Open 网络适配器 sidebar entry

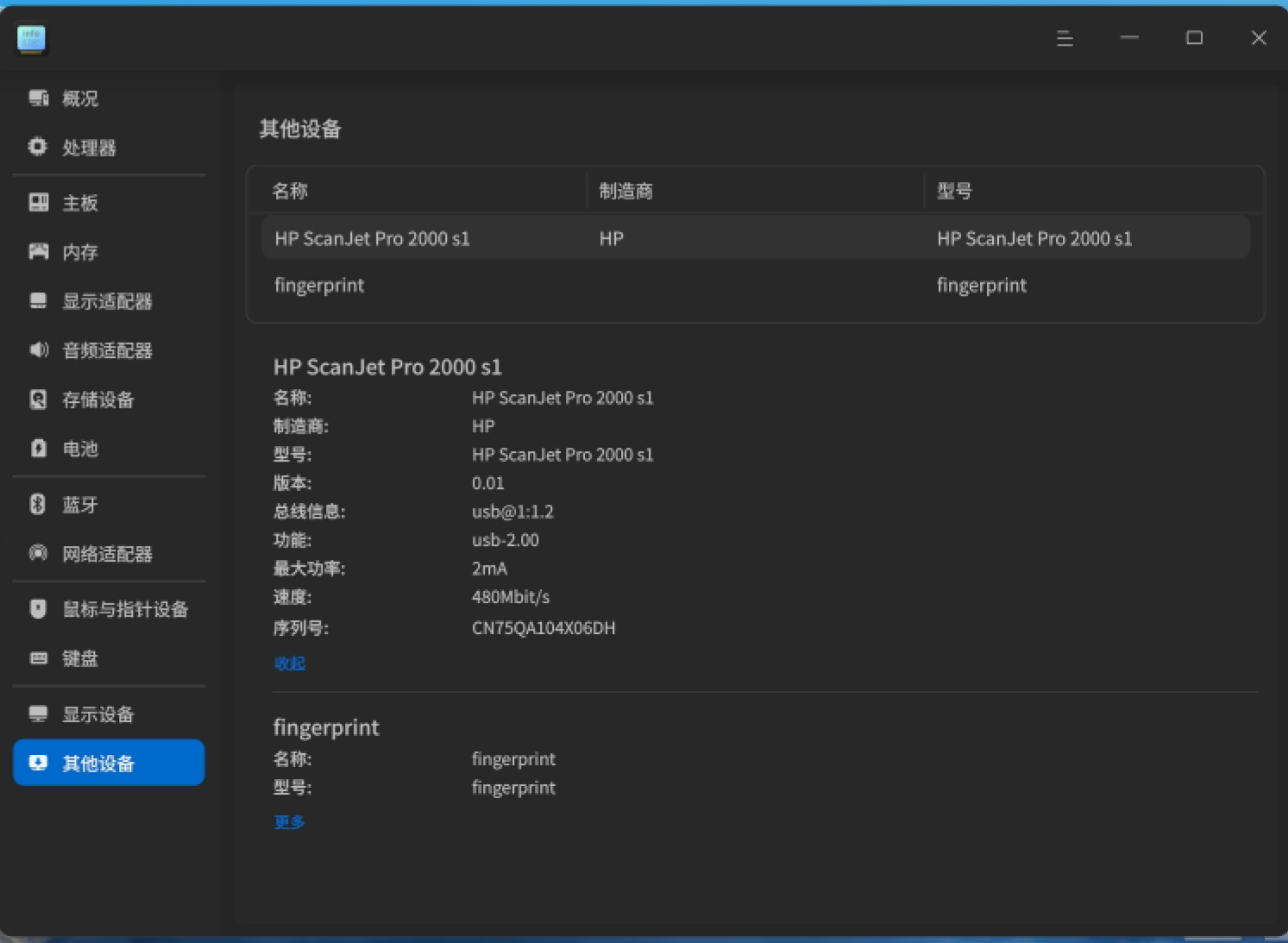tap(109, 554)
